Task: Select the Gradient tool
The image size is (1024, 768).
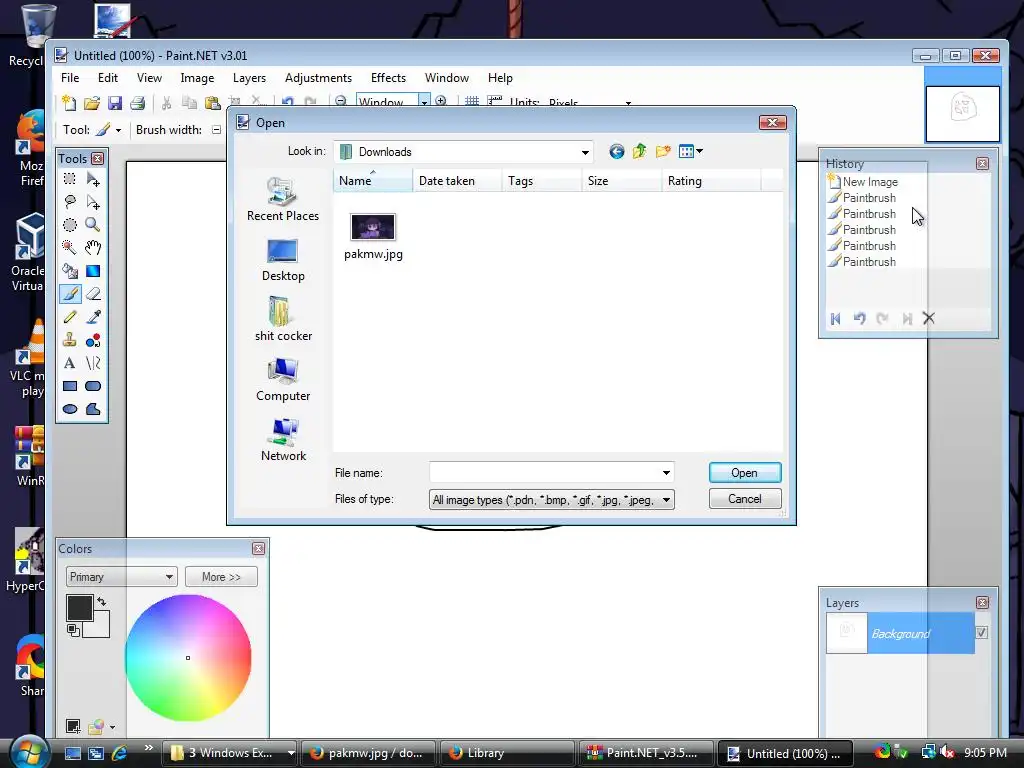Action: click(93, 271)
